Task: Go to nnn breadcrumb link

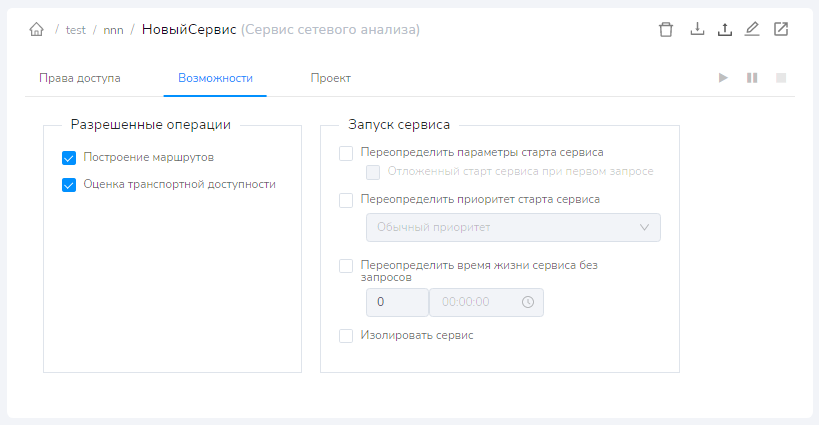Action: tap(113, 30)
